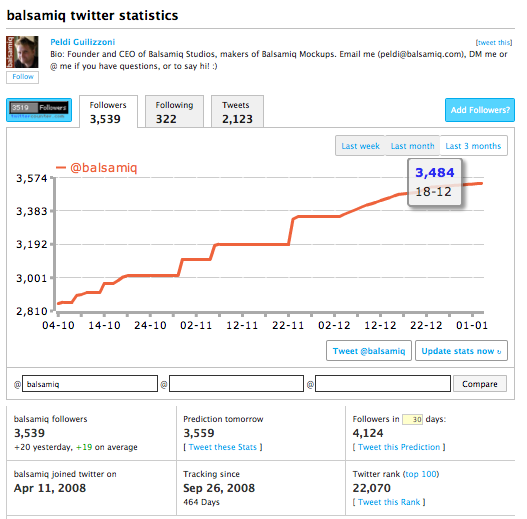
Task: Focus the second empty compare username field
Action: pyautogui.click(x=236, y=384)
